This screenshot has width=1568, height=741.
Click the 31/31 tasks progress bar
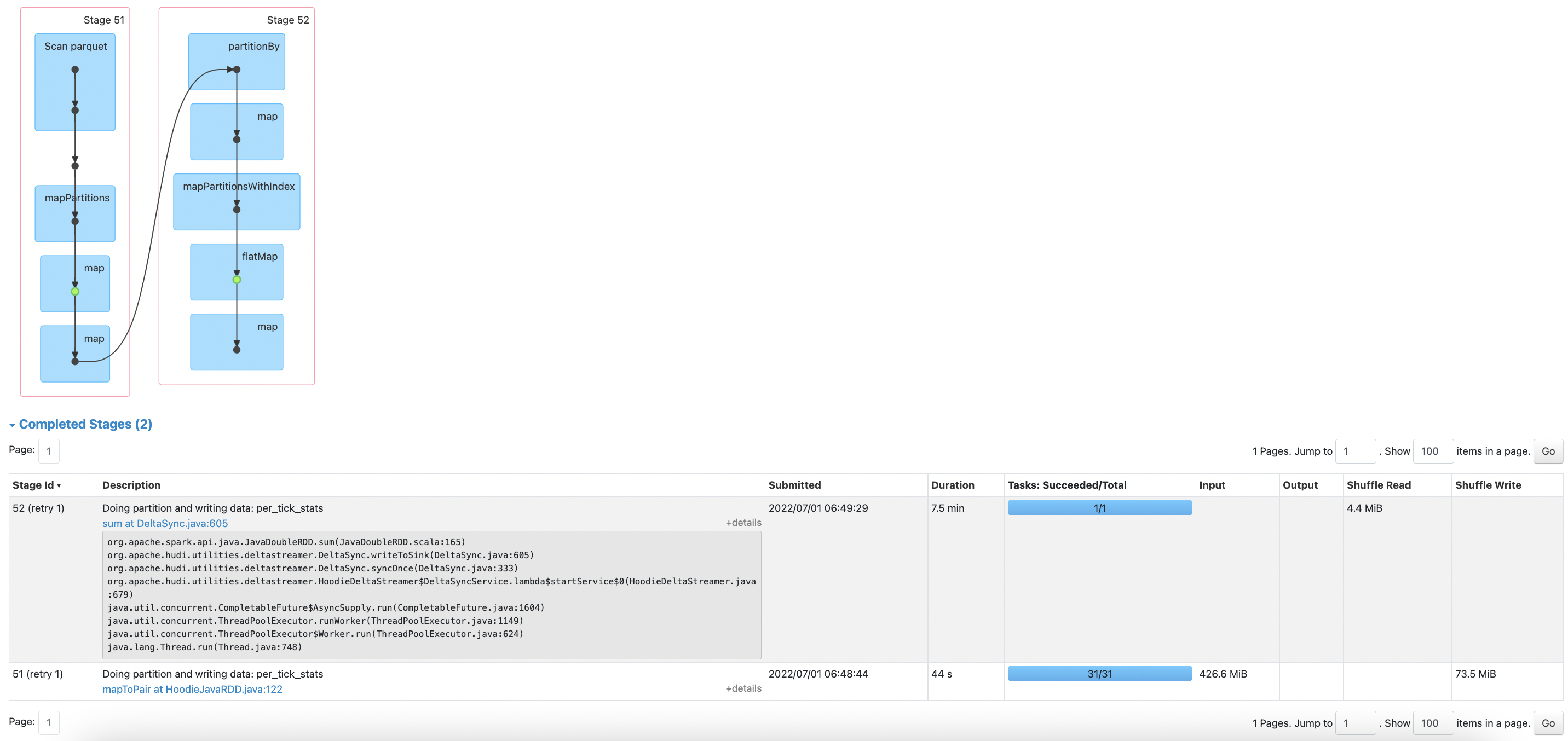pos(1099,674)
